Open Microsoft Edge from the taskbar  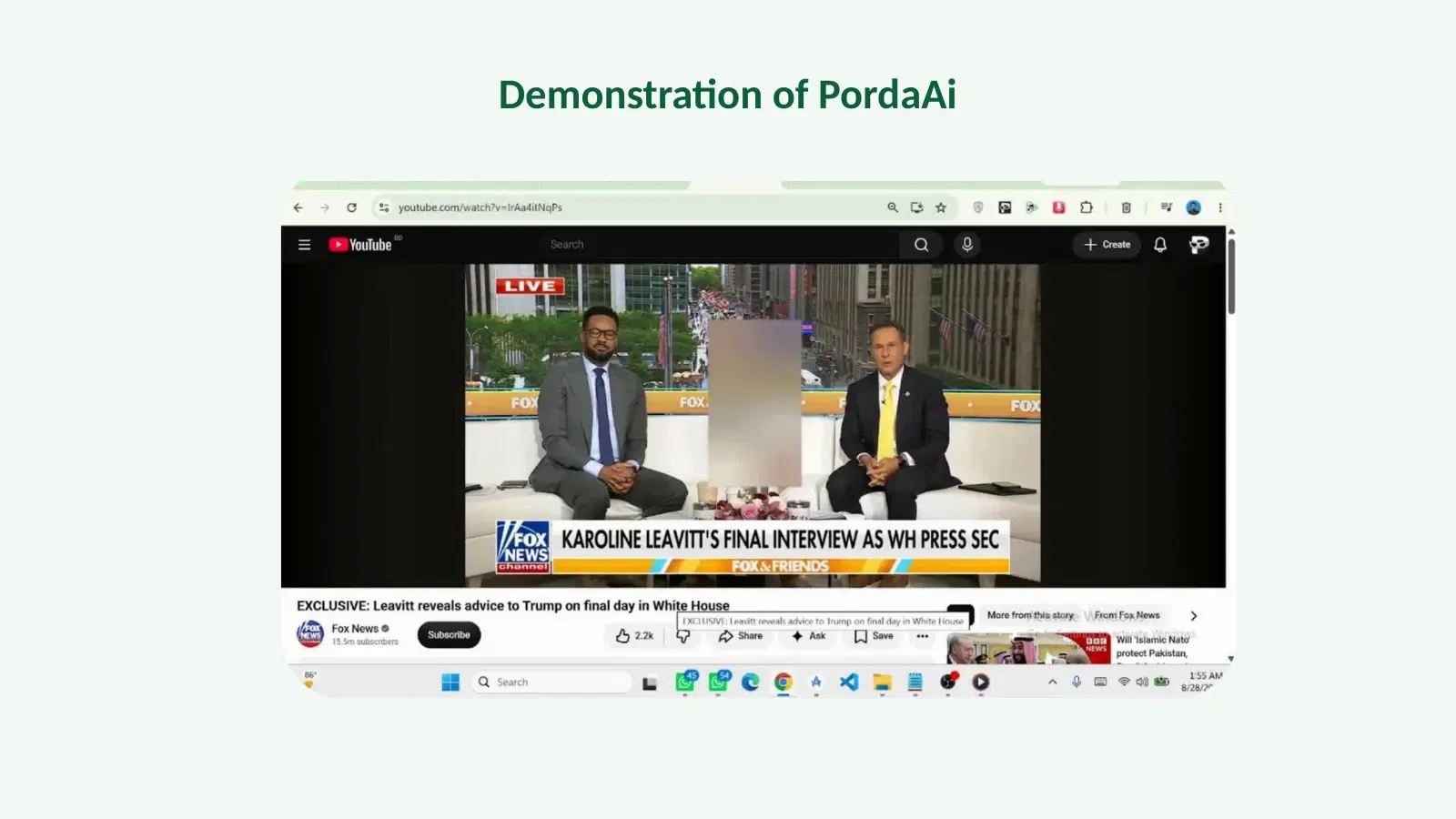[751, 682]
